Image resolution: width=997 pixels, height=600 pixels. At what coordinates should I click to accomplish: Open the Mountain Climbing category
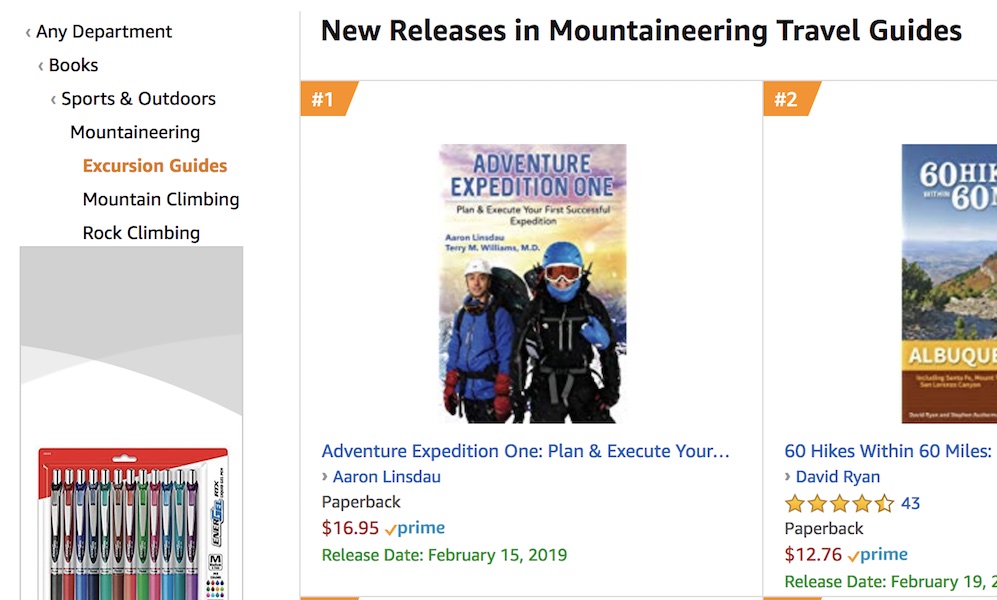[161, 199]
